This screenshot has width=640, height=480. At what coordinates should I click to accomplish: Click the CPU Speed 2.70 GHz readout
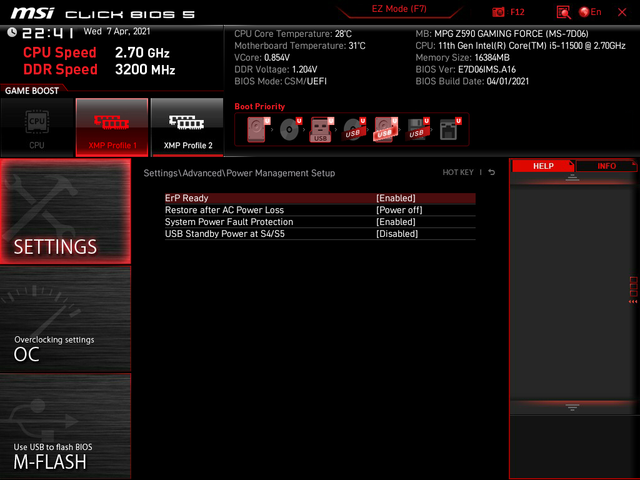(x=96, y=53)
